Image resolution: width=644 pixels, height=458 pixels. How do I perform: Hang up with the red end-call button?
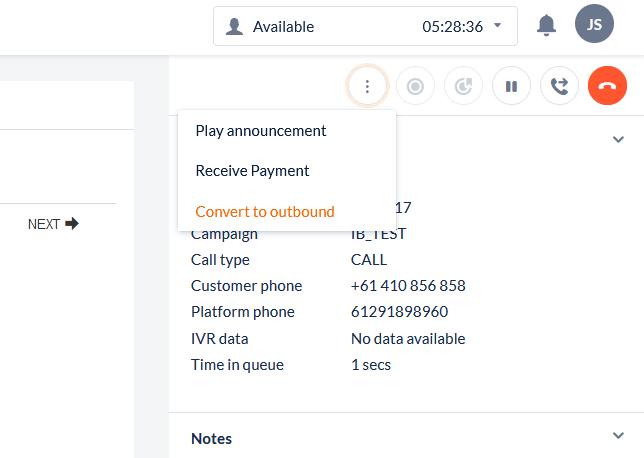tap(607, 86)
